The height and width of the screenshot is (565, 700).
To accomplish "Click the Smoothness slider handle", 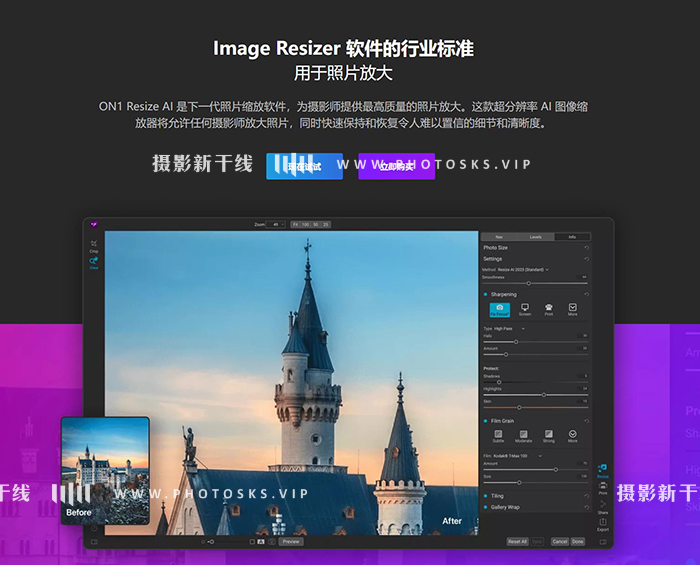I will tap(529, 283).
